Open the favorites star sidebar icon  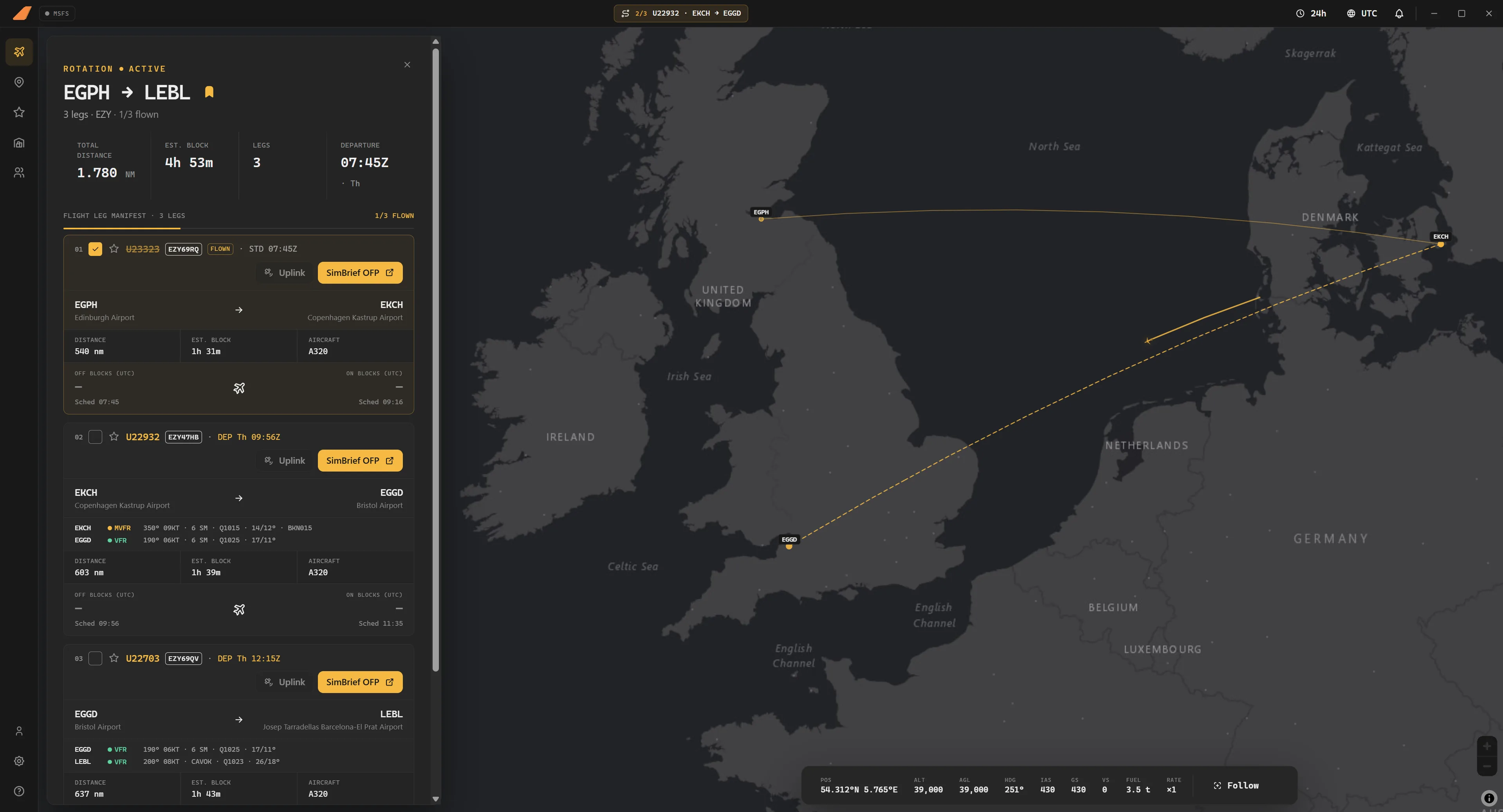pyautogui.click(x=19, y=112)
